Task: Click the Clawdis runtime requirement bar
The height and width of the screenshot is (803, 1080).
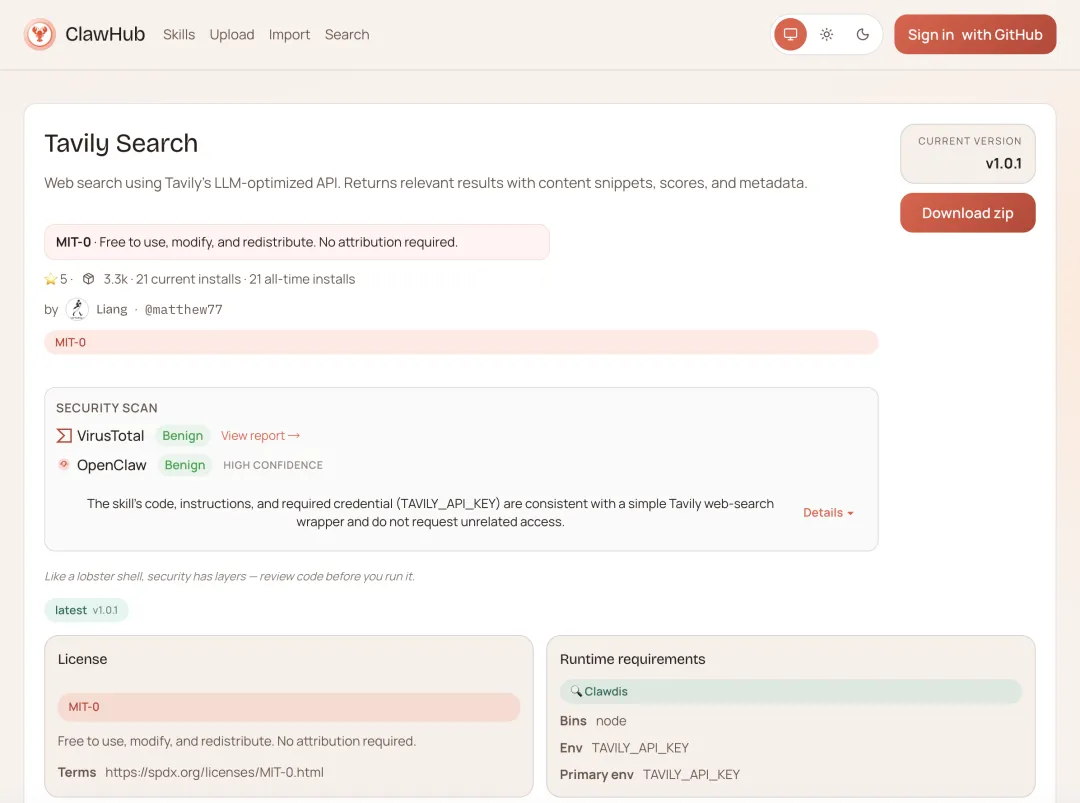Action: (x=790, y=691)
